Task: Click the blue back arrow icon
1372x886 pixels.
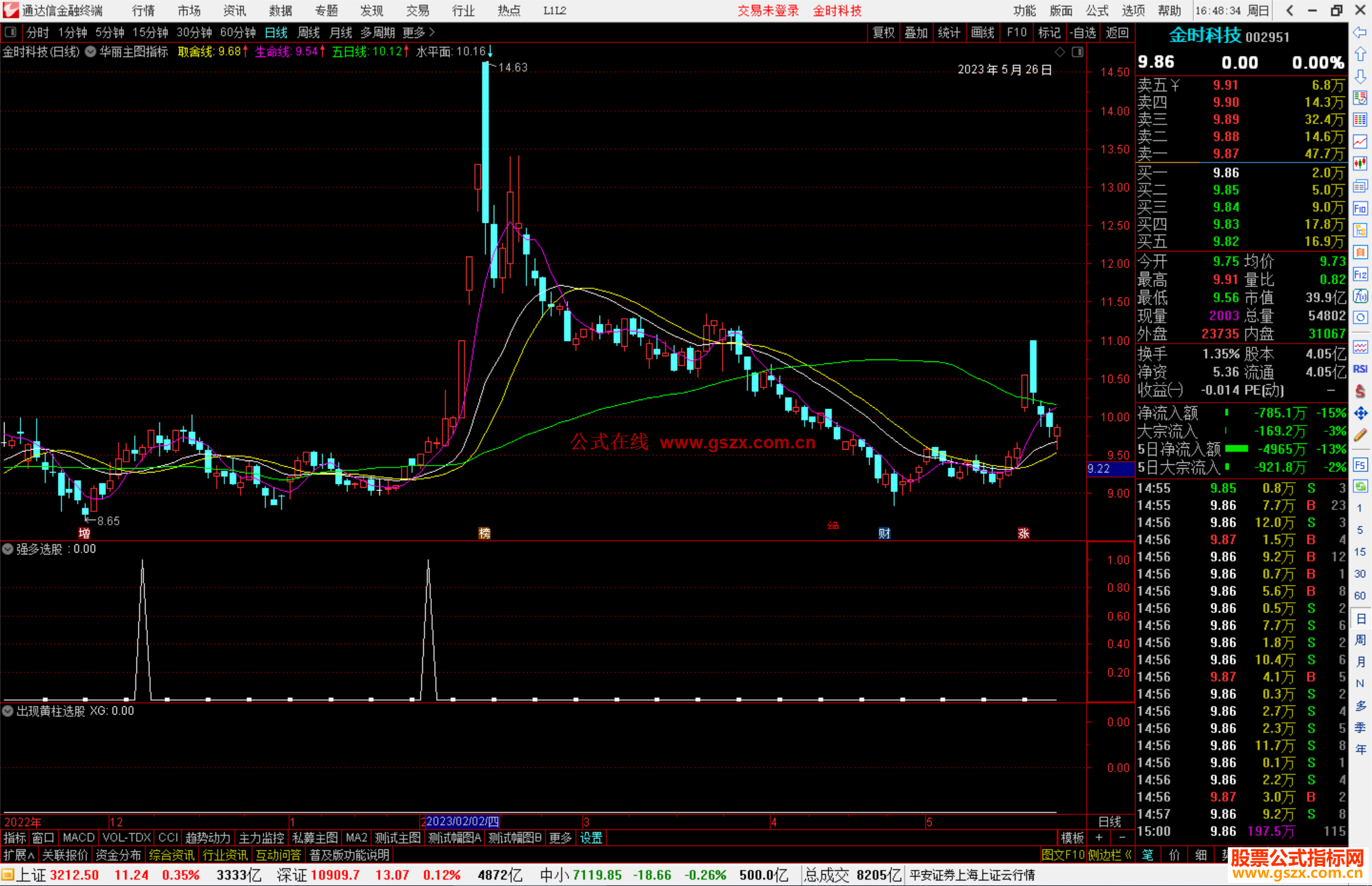Action: (x=1360, y=32)
